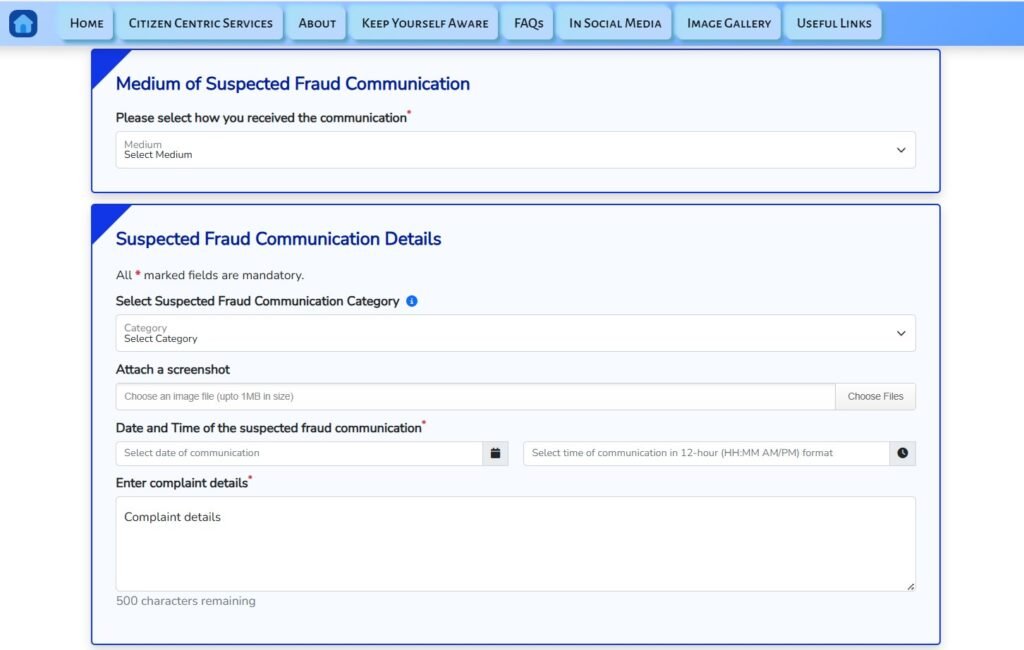Open Keep Yourself Aware menu
The width and height of the screenshot is (1024, 650).
(425, 23)
